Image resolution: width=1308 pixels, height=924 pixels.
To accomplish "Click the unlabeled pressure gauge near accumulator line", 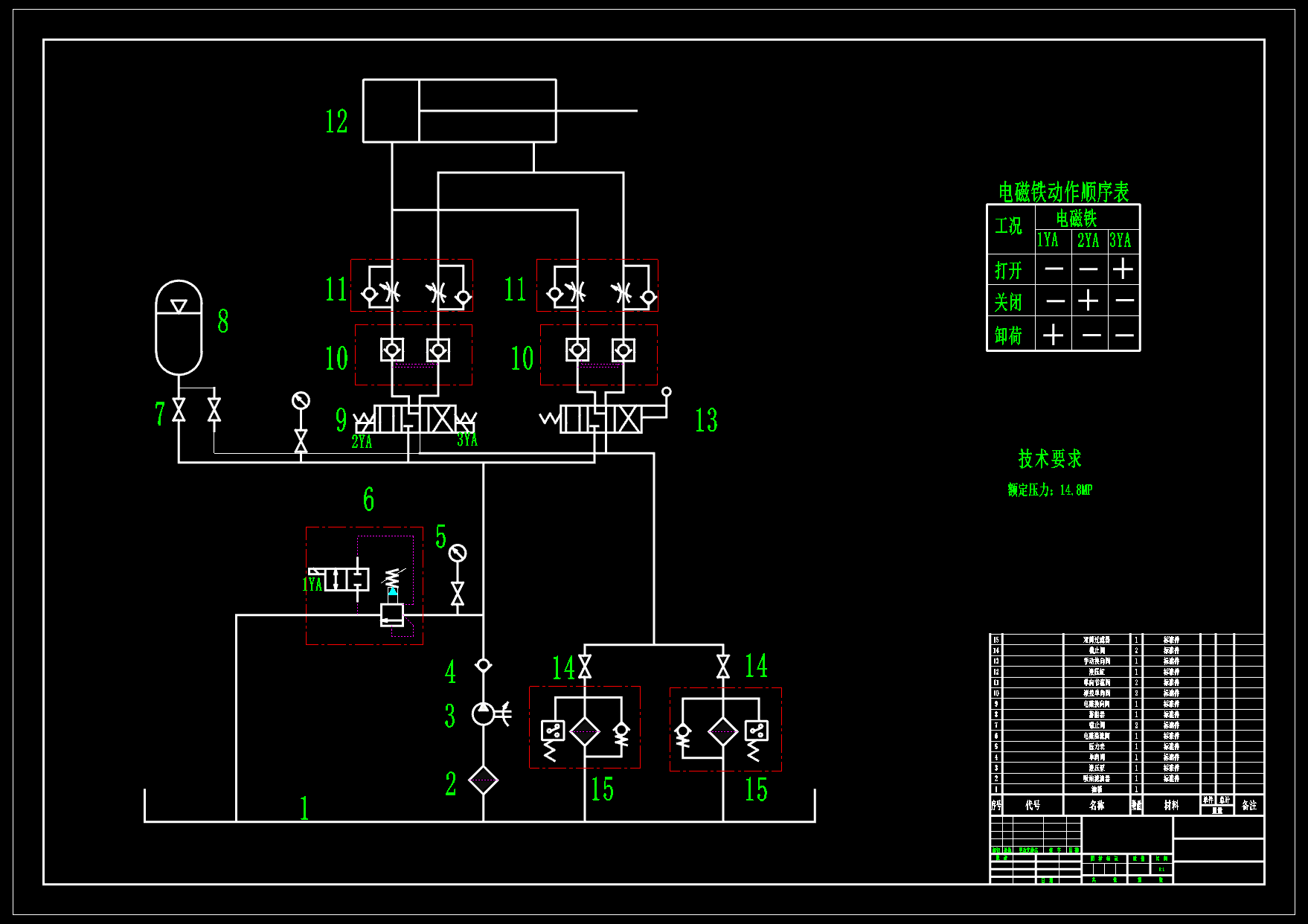I will [301, 401].
